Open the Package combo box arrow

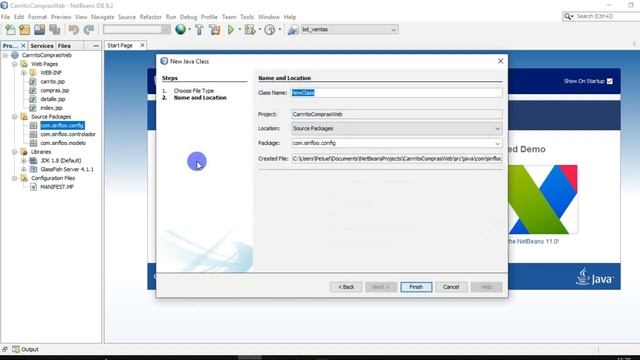(x=497, y=143)
